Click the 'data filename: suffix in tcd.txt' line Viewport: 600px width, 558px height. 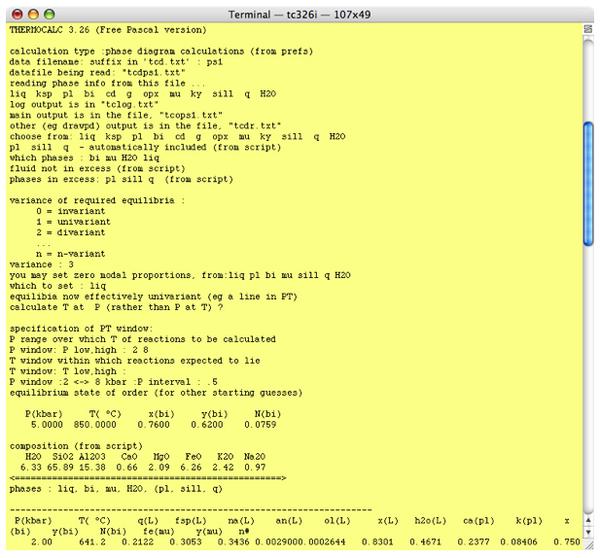click(x=116, y=62)
